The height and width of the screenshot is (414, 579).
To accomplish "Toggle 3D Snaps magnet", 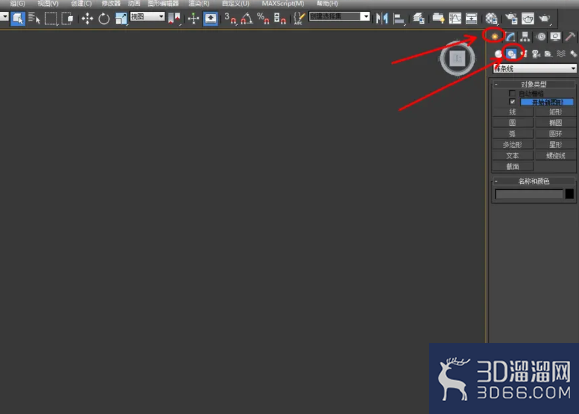I will (x=230, y=18).
